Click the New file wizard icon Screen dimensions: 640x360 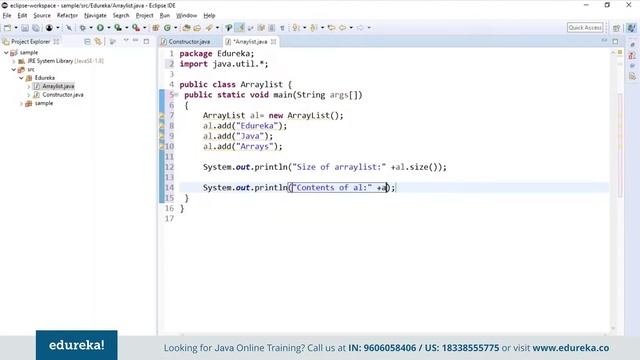[7, 28]
